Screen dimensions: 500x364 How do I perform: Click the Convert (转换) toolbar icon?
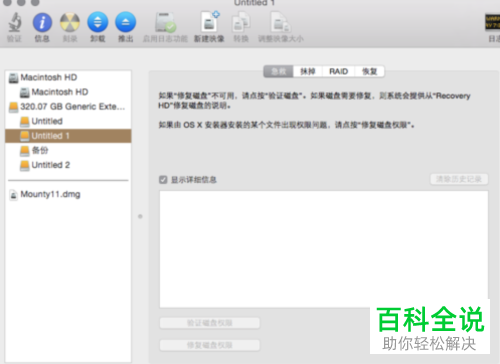[241, 22]
